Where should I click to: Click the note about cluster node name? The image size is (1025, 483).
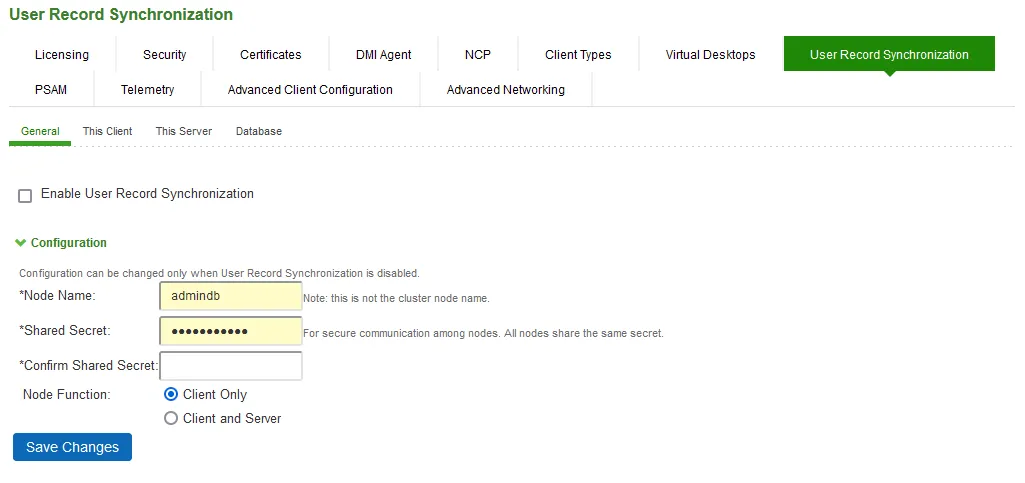396,299
